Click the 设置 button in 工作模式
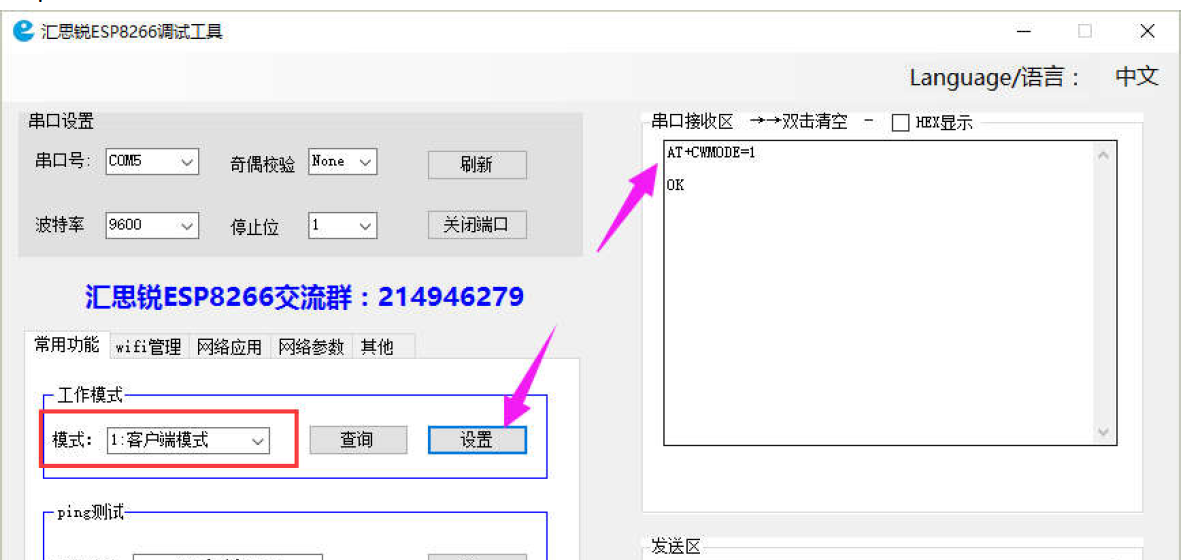 [x=477, y=440]
